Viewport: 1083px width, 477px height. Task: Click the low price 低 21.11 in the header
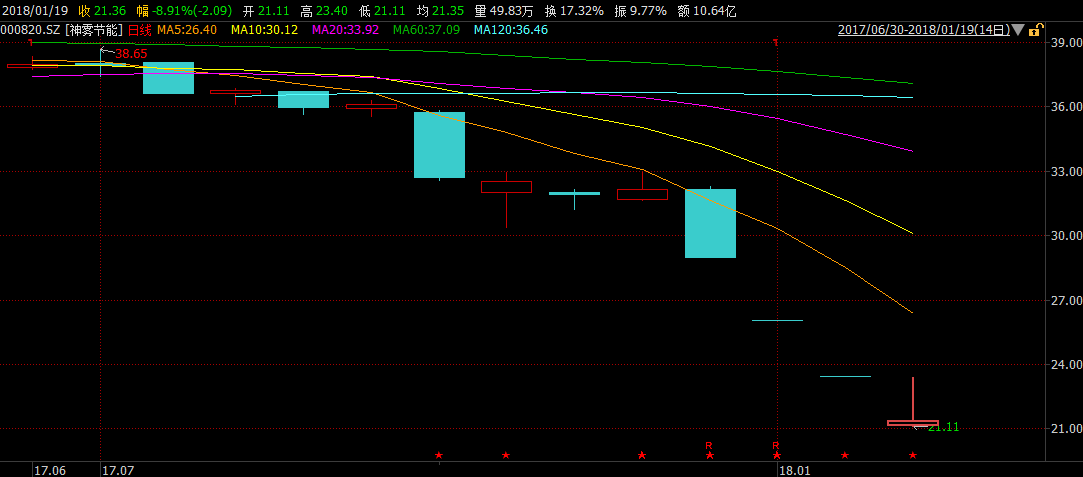tap(383, 11)
